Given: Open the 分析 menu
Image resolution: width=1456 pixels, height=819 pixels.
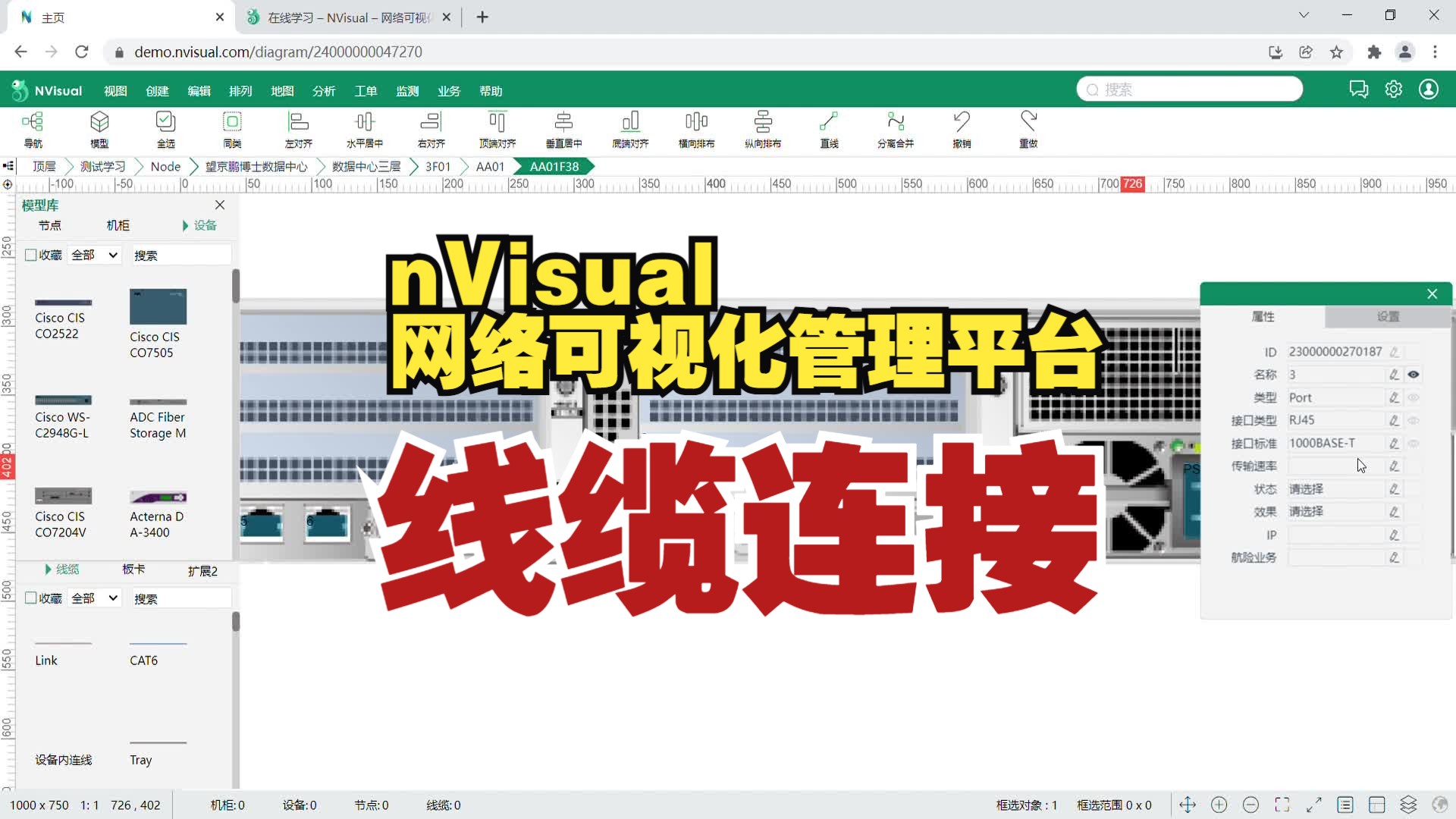Looking at the screenshot, I should coord(324,91).
